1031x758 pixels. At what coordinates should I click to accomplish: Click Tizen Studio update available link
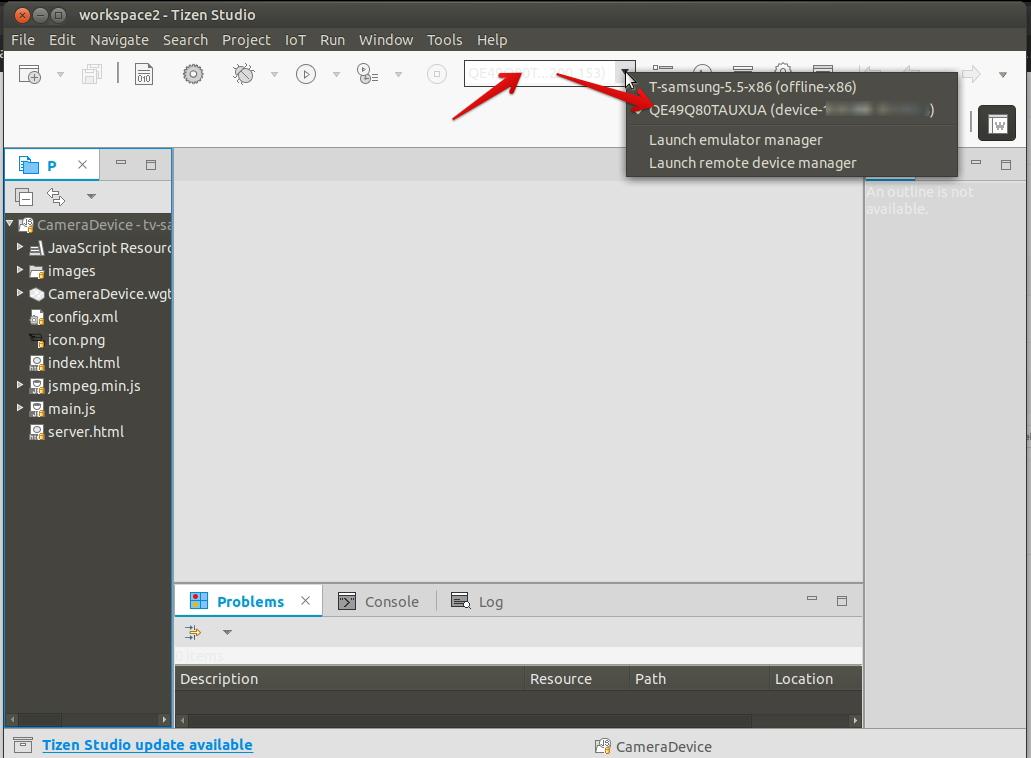click(147, 745)
